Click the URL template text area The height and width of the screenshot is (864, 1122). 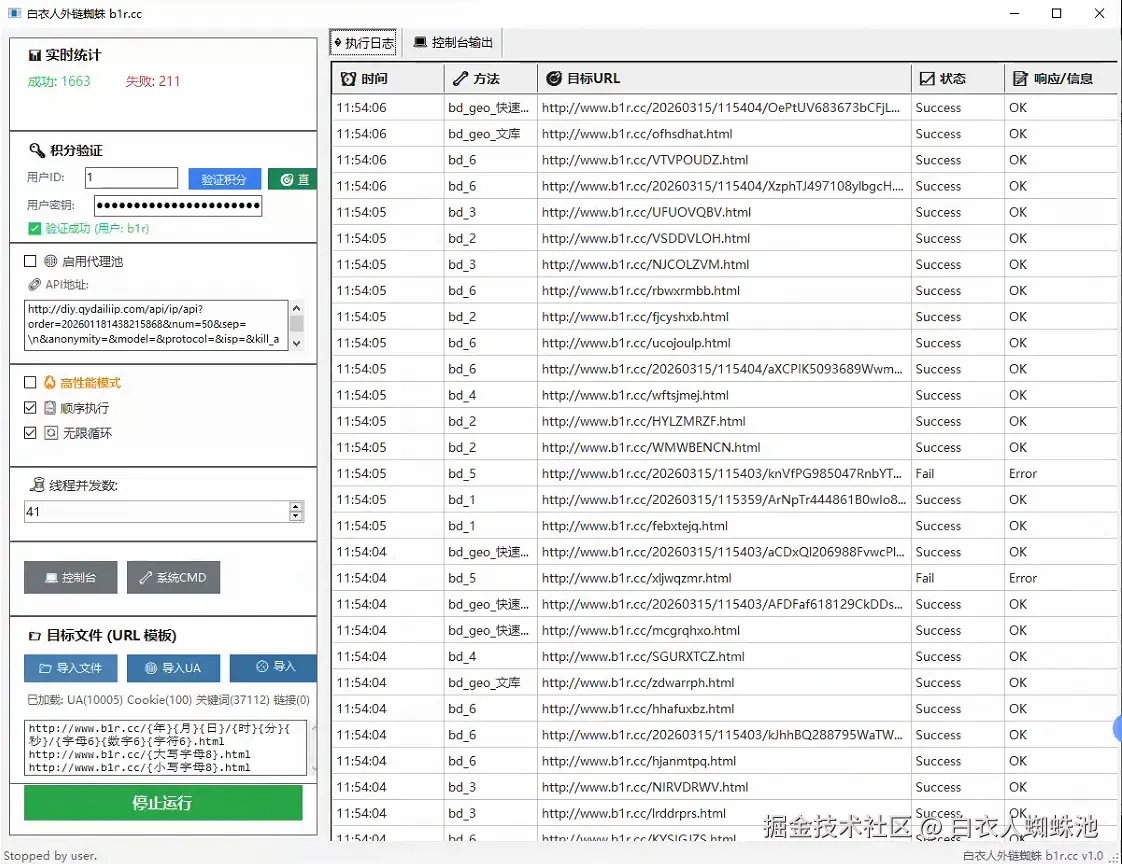165,748
